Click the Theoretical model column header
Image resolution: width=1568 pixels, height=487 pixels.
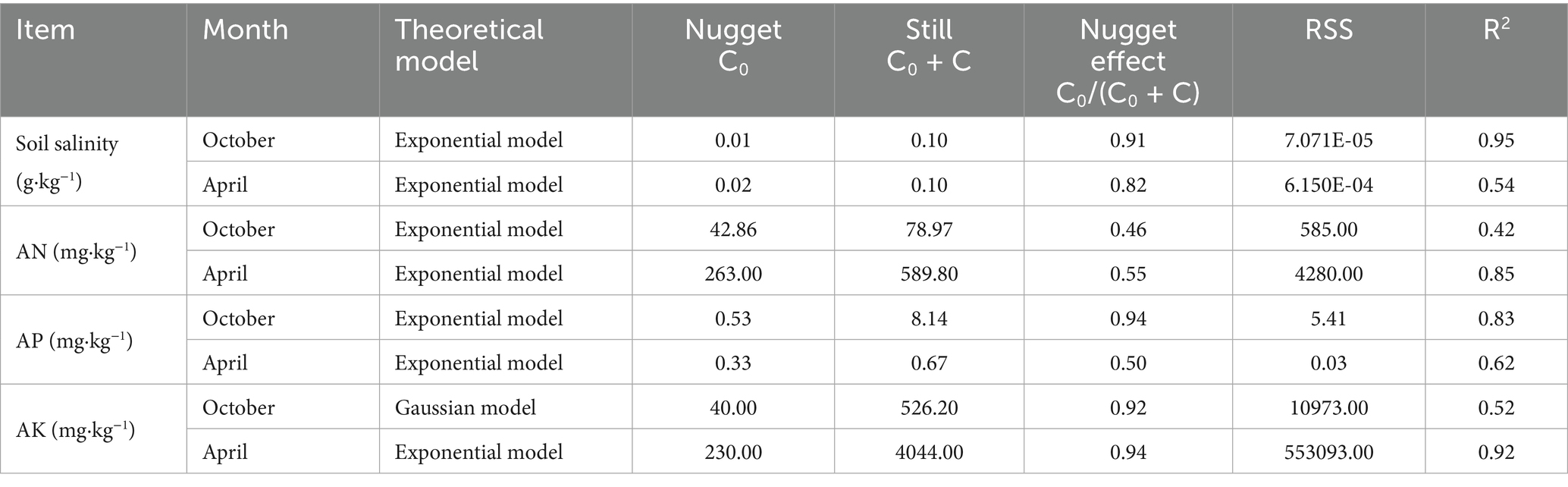coord(469,45)
